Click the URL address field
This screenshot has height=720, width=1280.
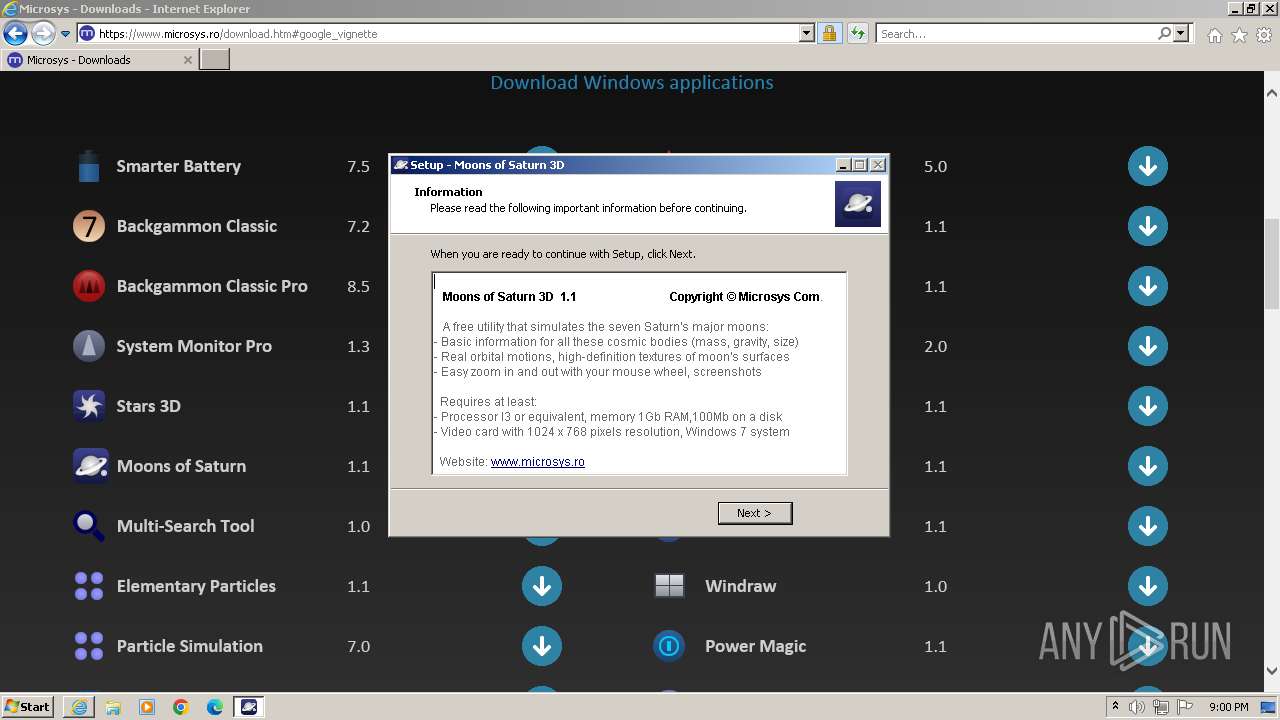(x=447, y=33)
